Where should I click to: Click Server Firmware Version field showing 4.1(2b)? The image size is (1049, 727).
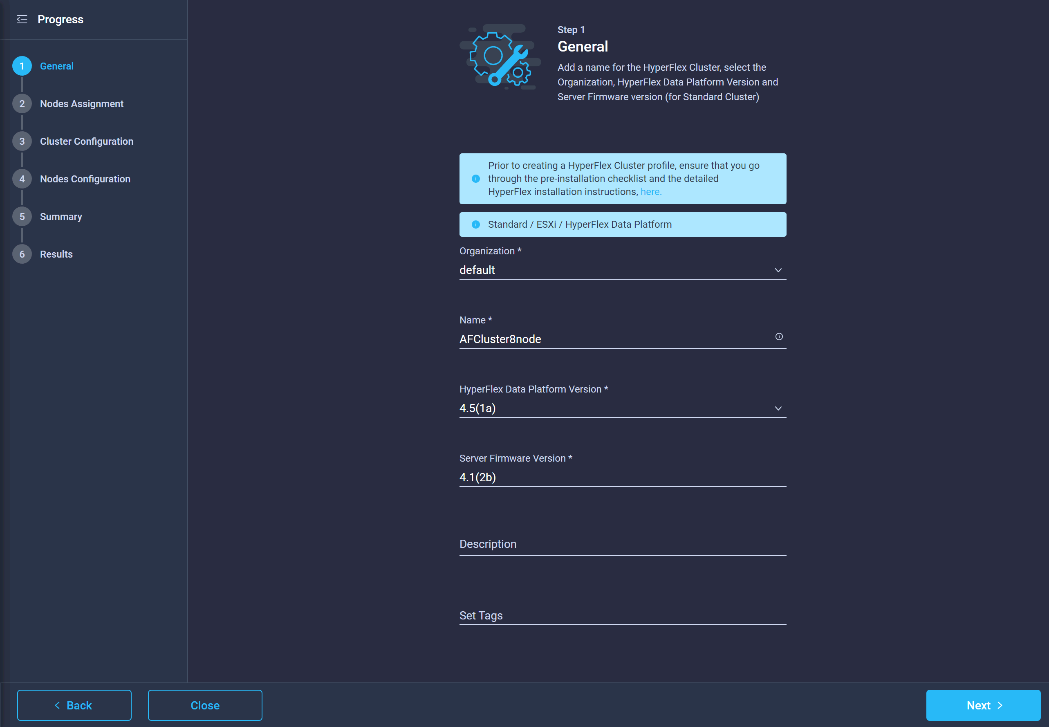[622, 478]
